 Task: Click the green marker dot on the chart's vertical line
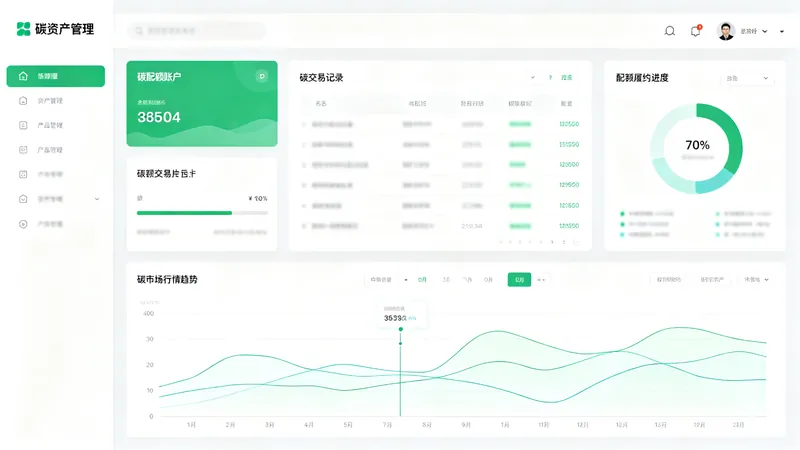(401, 329)
